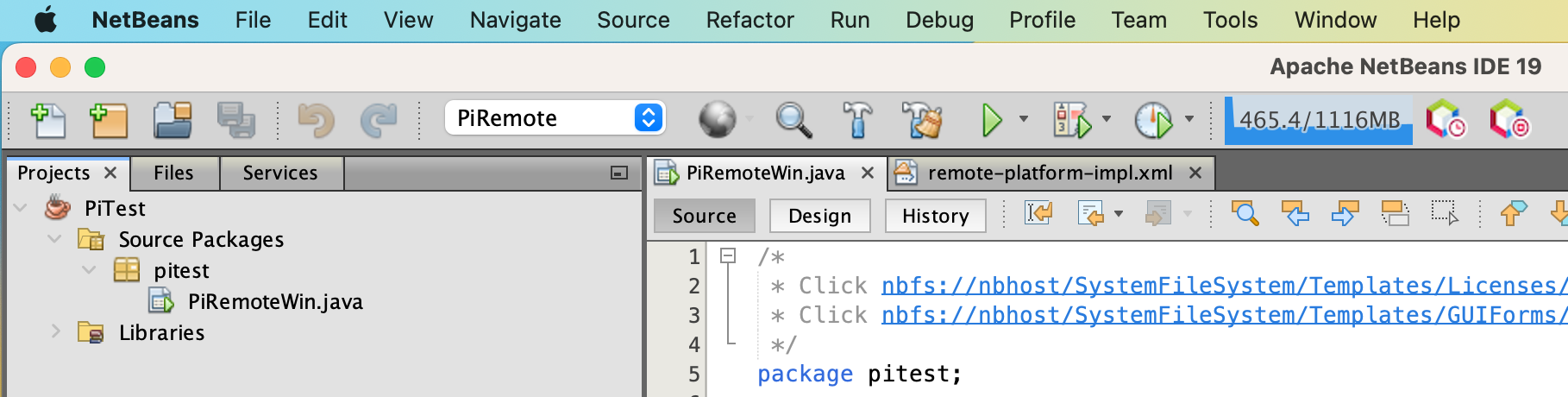Screen dimensions: 1568x397
Task: Click the memory usage bar 465.4/1116MB
Action: [x=1319, y=120]
